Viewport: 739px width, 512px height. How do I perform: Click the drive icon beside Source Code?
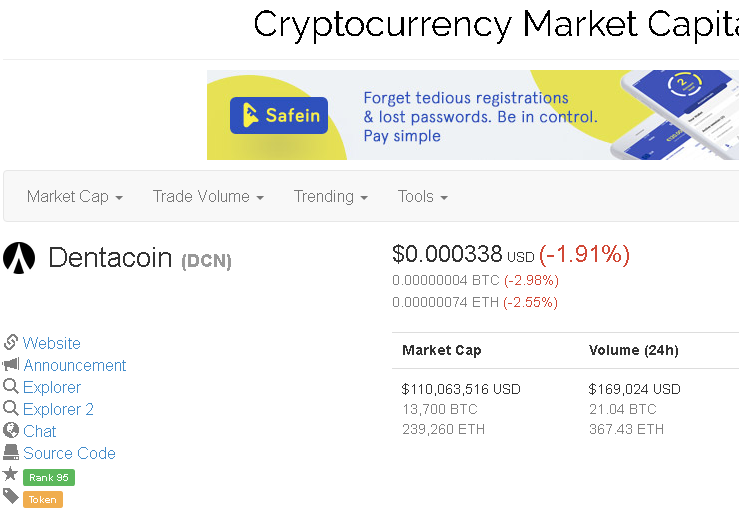(11, 453)
